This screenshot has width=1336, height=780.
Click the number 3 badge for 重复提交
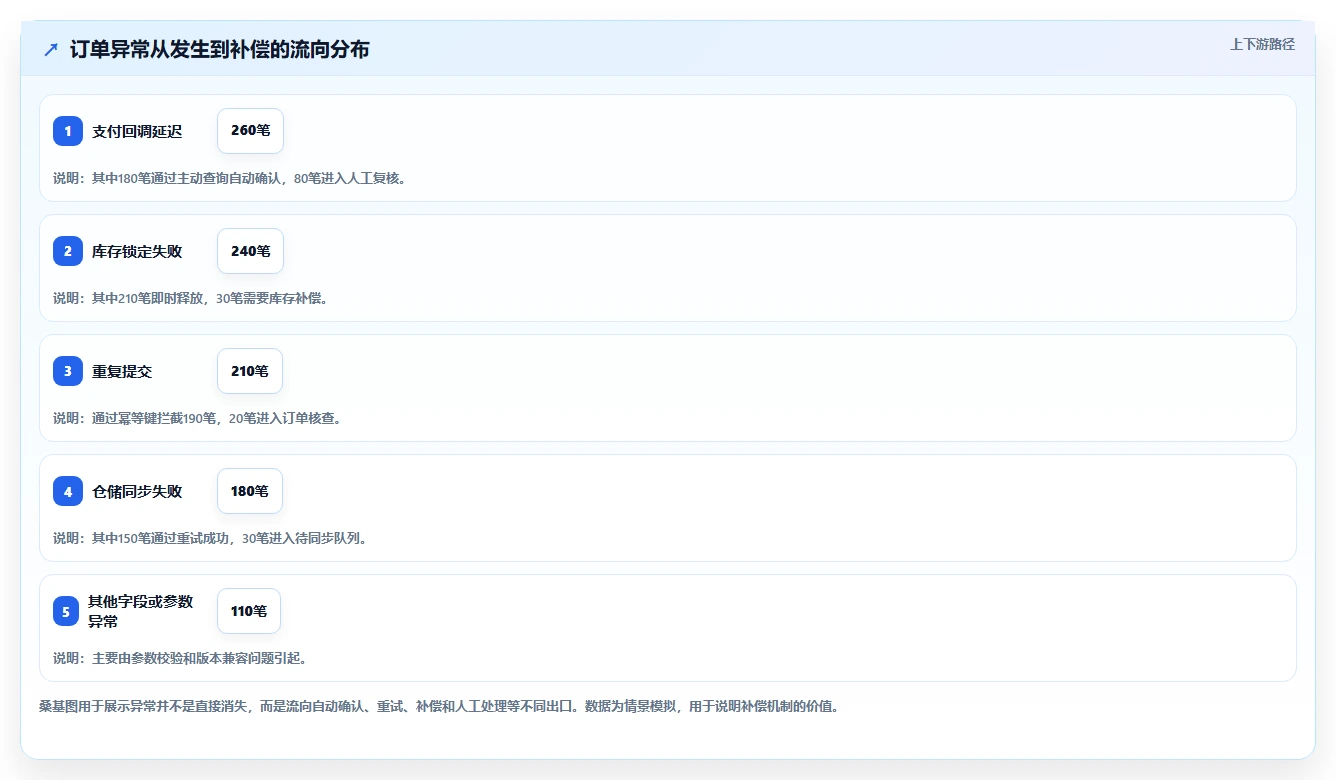68,371
